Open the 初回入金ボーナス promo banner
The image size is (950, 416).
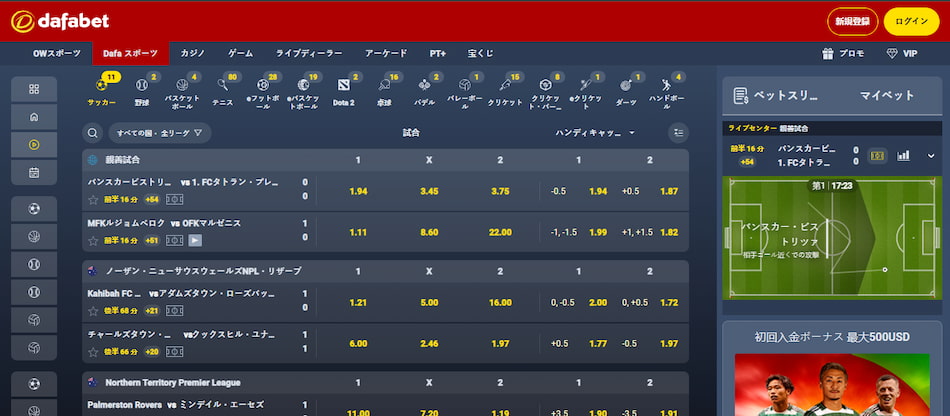pyautogui.click(x=832, y=369)
